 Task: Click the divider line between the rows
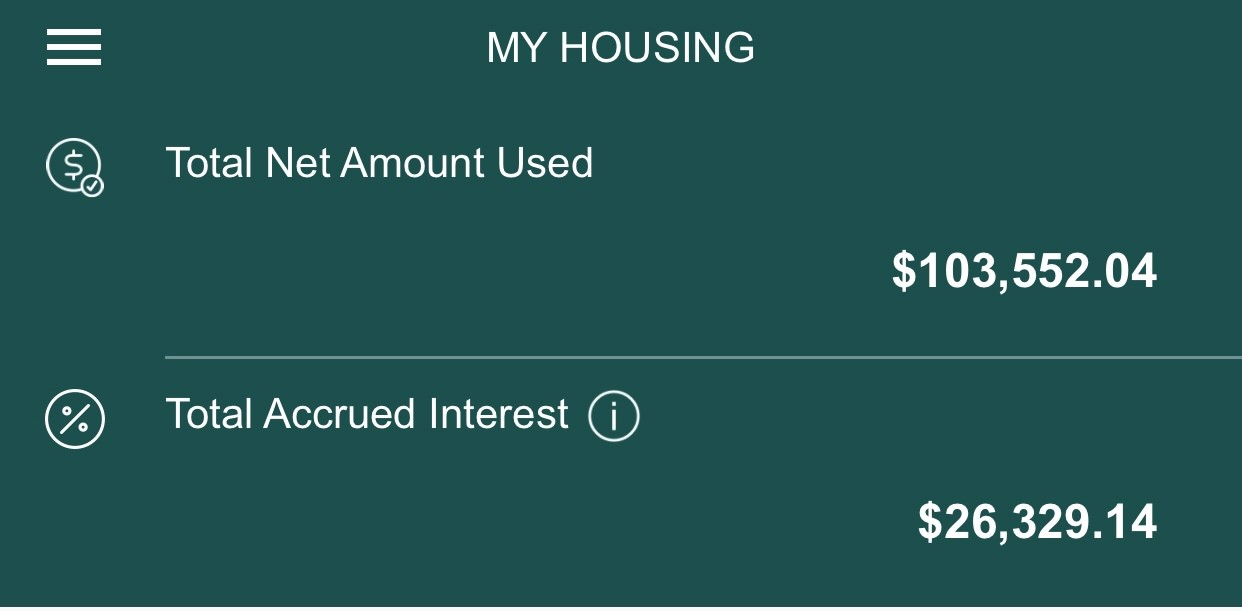700,356
